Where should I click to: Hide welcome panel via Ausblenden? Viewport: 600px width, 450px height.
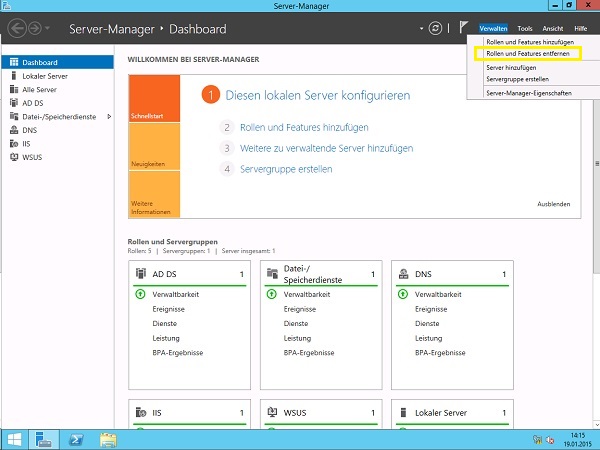[554, 204]
